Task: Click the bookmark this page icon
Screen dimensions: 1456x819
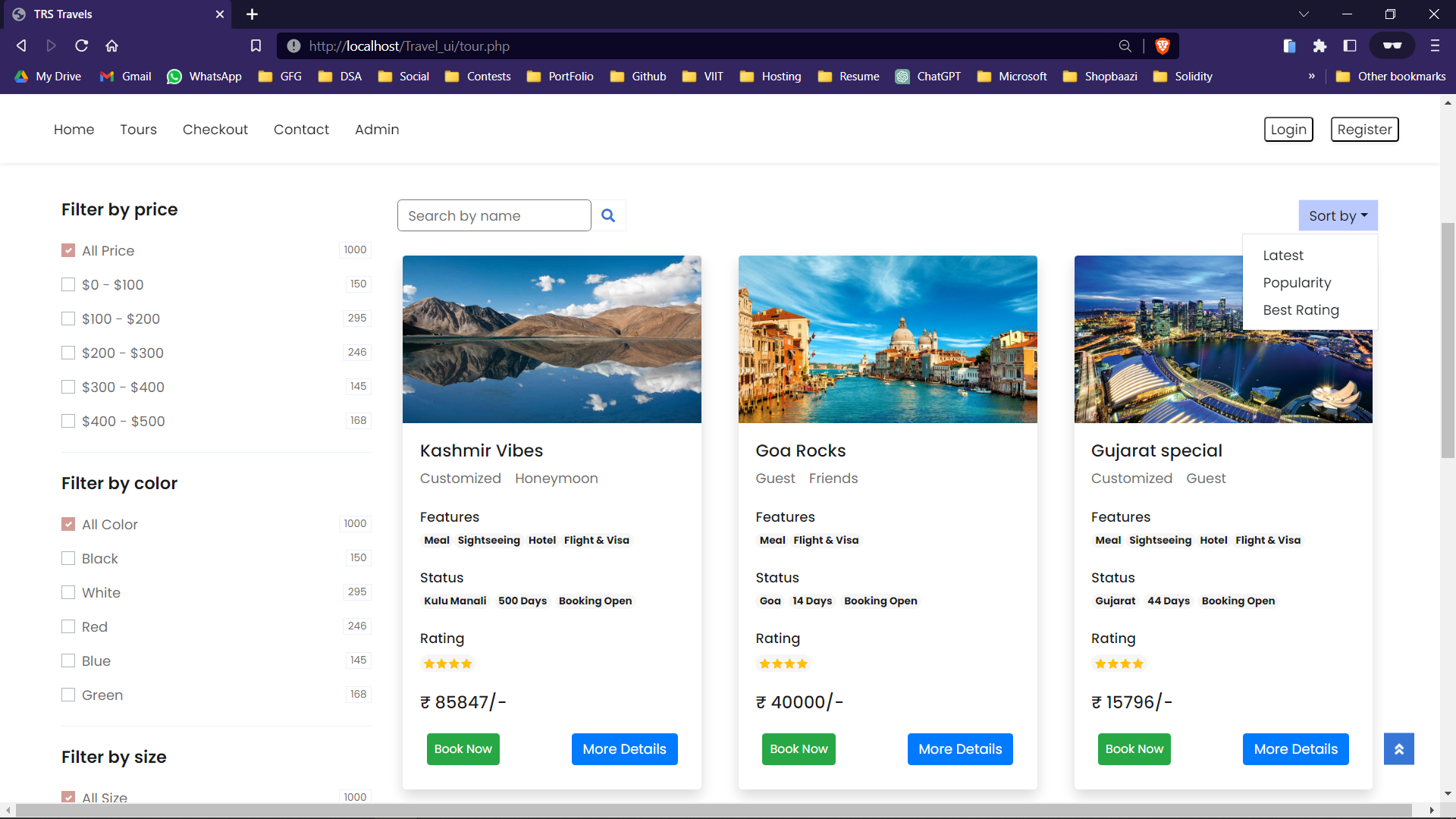Action: 256,45
